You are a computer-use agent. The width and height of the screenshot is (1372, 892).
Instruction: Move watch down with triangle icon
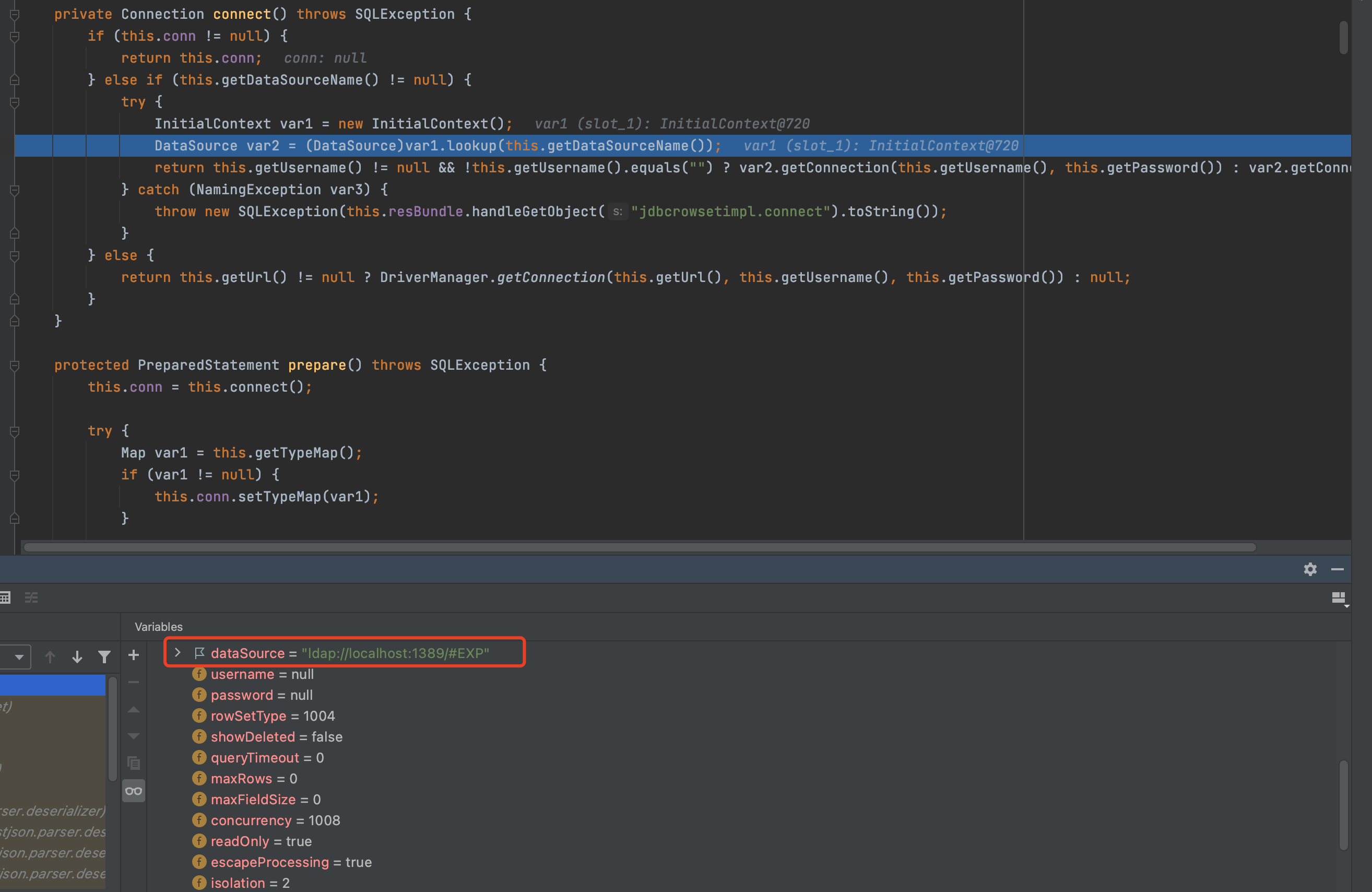pyautogui.click(x=134, y=736)
